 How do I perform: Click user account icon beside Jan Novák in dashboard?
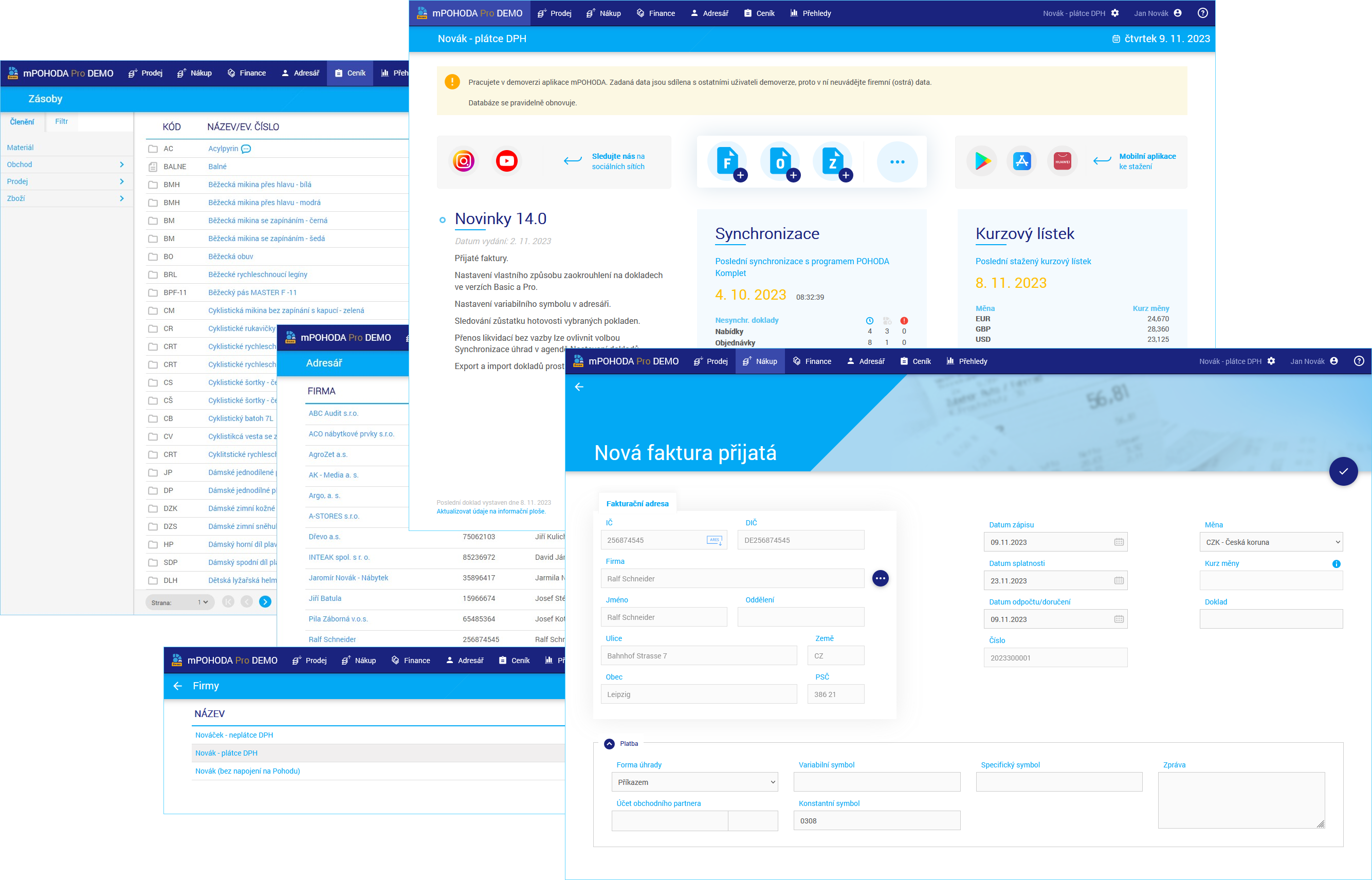pyautogui.click(x=1178, y=13)
